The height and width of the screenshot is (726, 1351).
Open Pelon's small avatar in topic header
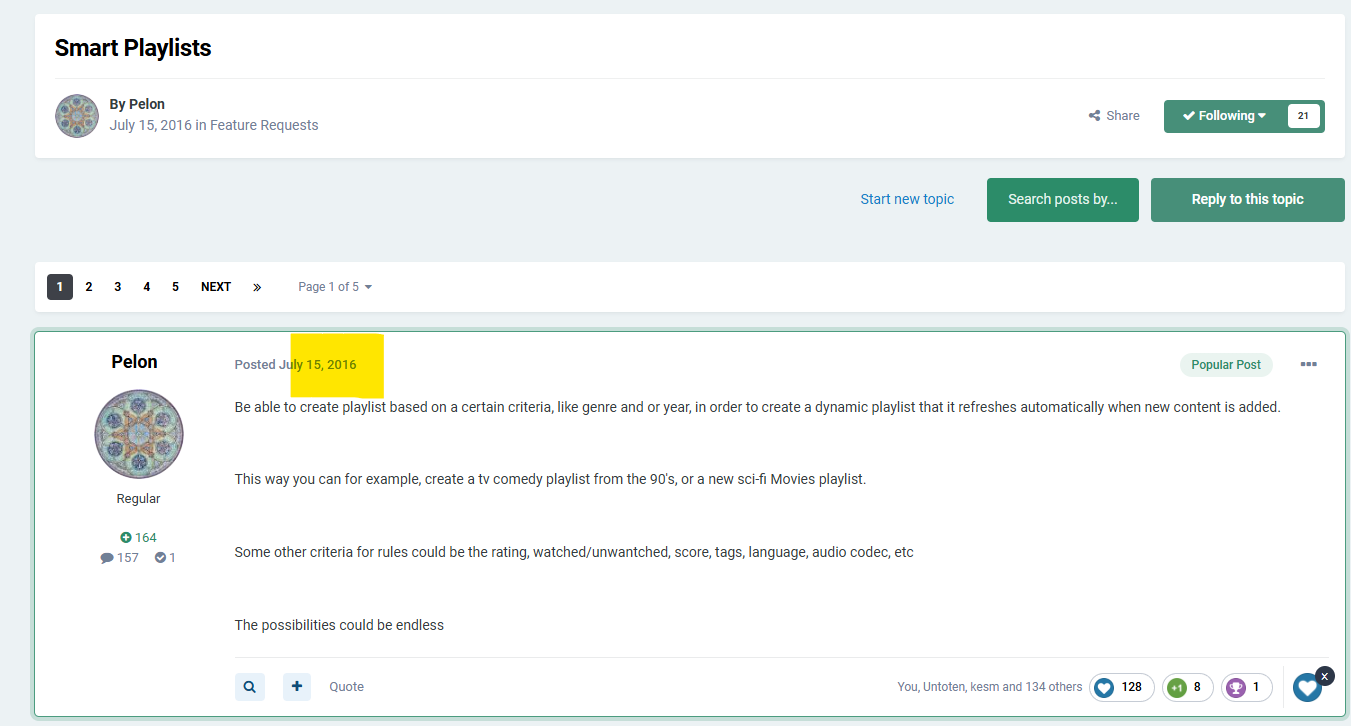tap(77, 116)
